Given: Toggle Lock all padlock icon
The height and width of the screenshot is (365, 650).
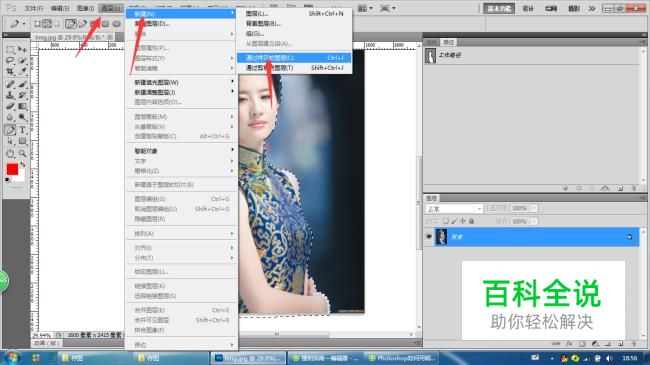Looking at the screenshot, I should (471, 221).
